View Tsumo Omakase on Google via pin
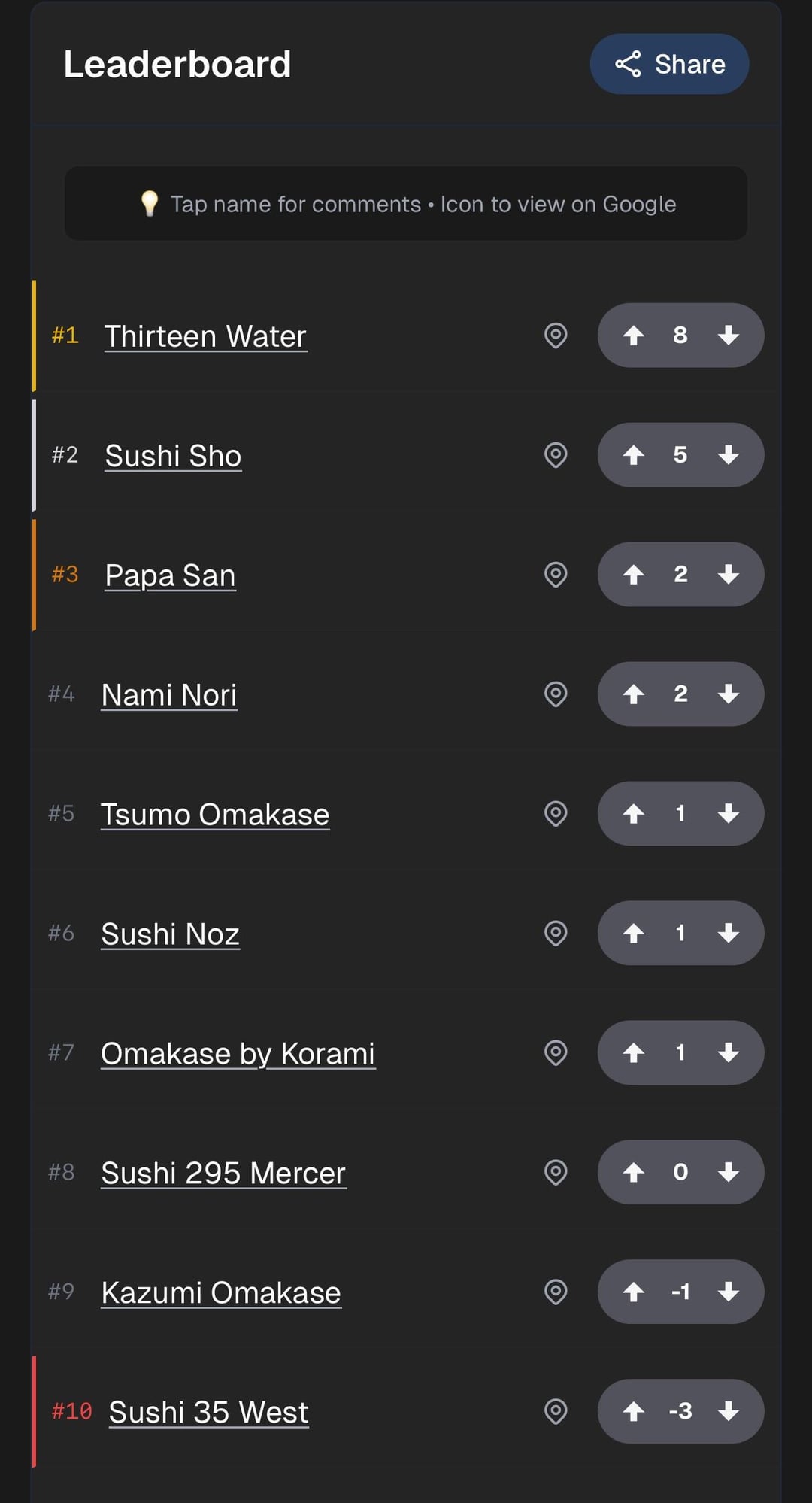 coord(556,814)
